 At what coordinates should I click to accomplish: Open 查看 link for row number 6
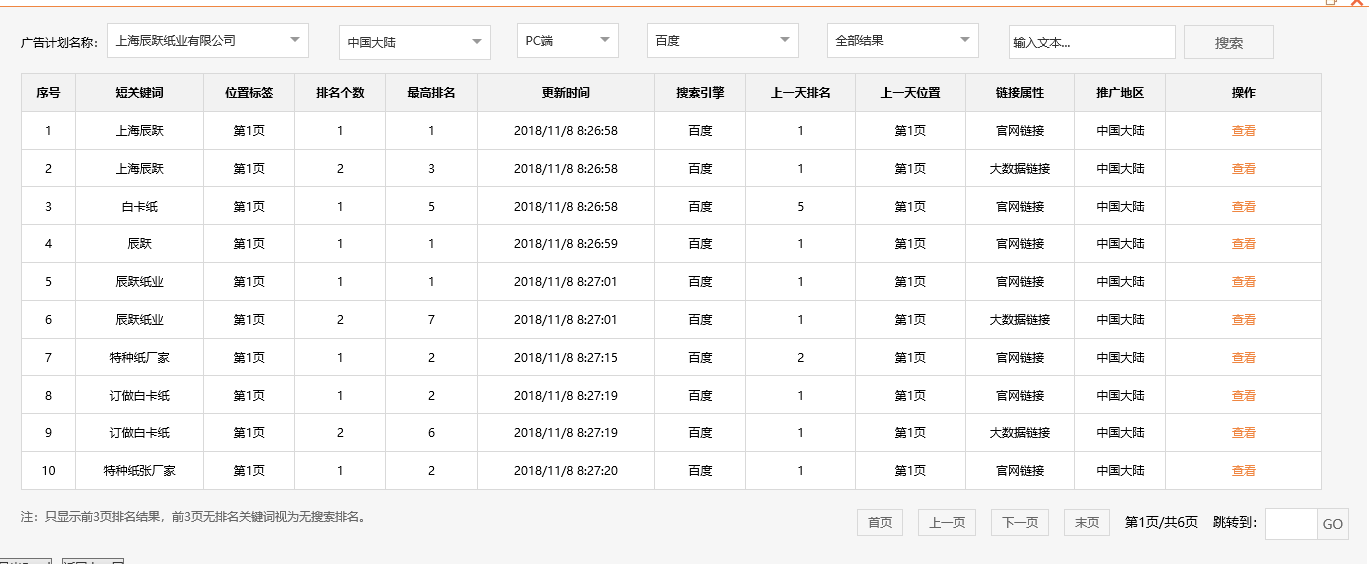[1243, 319]
